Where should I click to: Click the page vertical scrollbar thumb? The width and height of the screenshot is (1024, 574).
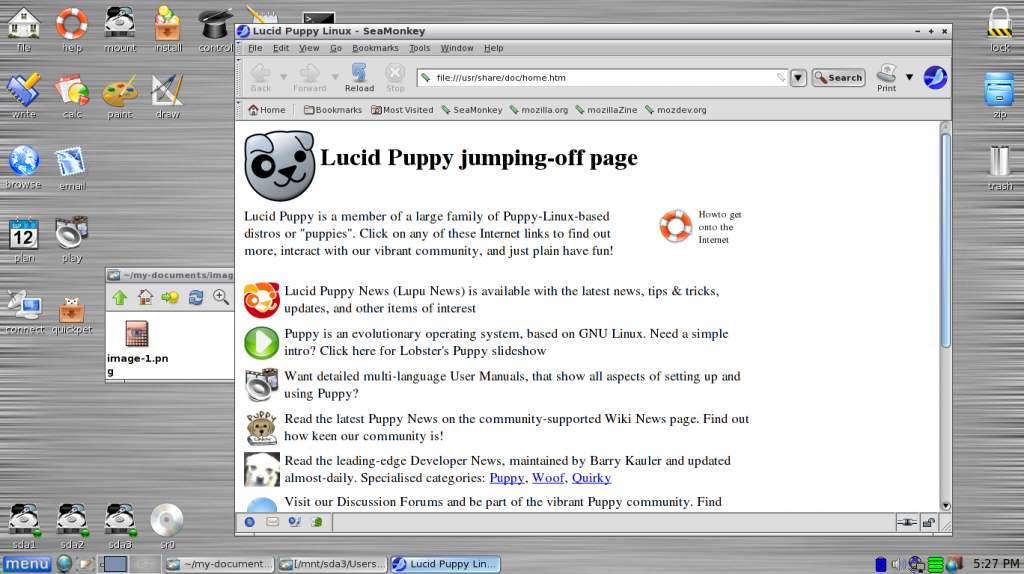tap(946, 240)
